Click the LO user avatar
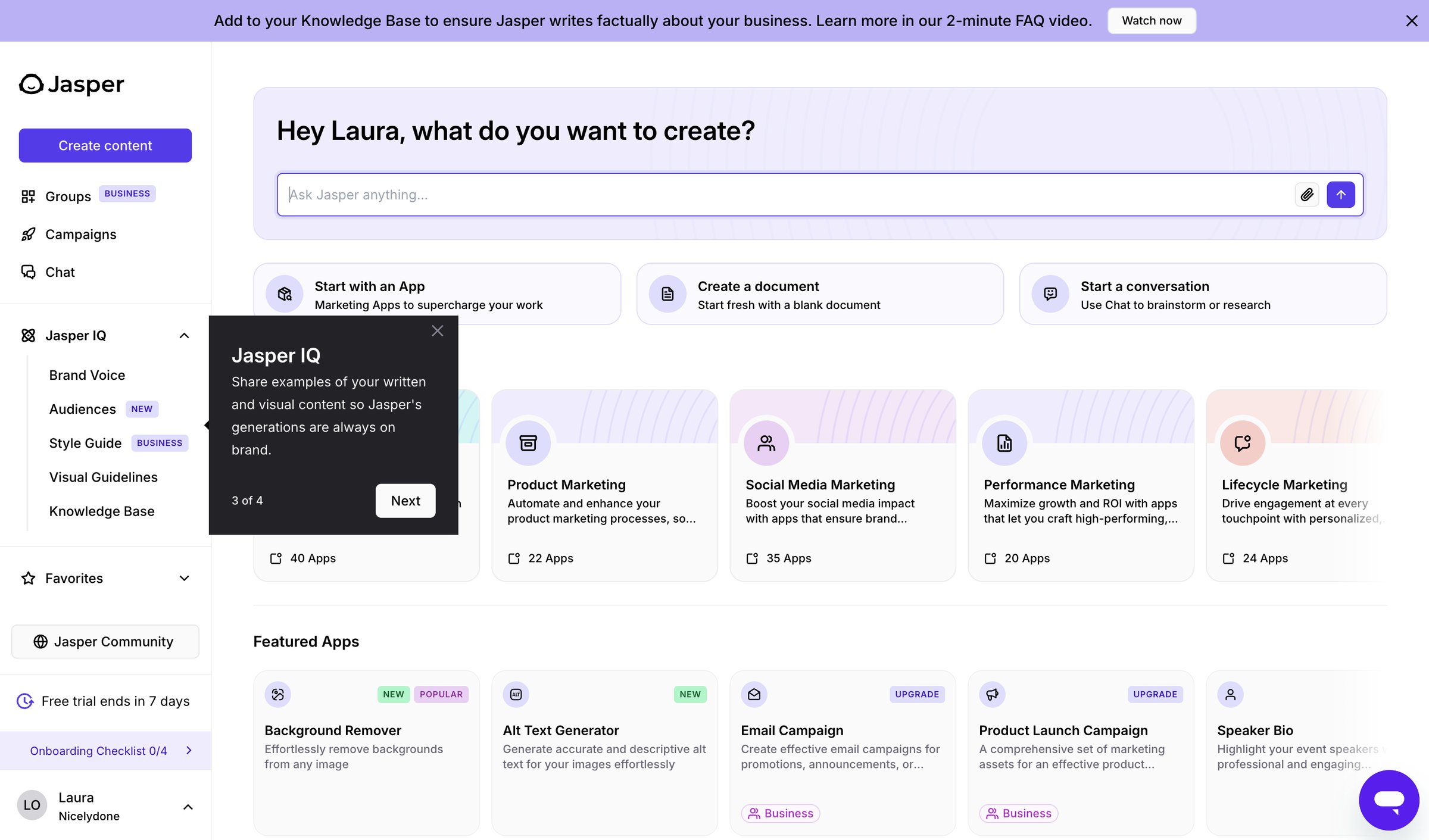 (32, 805)
